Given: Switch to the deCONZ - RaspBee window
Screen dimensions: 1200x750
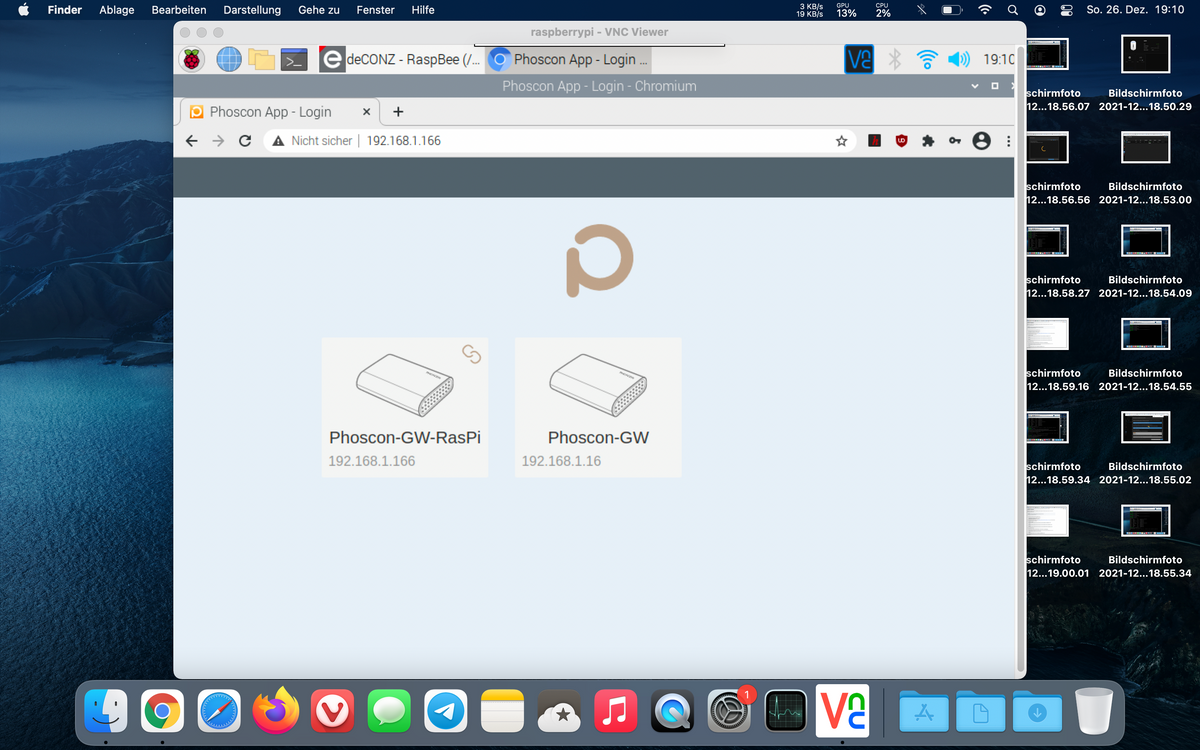Looking at the screenshot, I should point(400,60).
